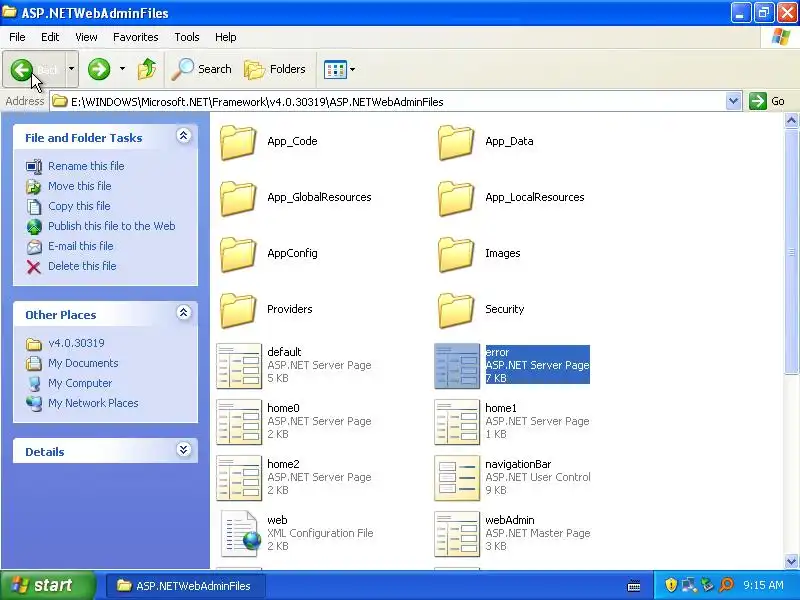
Task: Click the Go button beside address bar
Action: click(768, 102)
